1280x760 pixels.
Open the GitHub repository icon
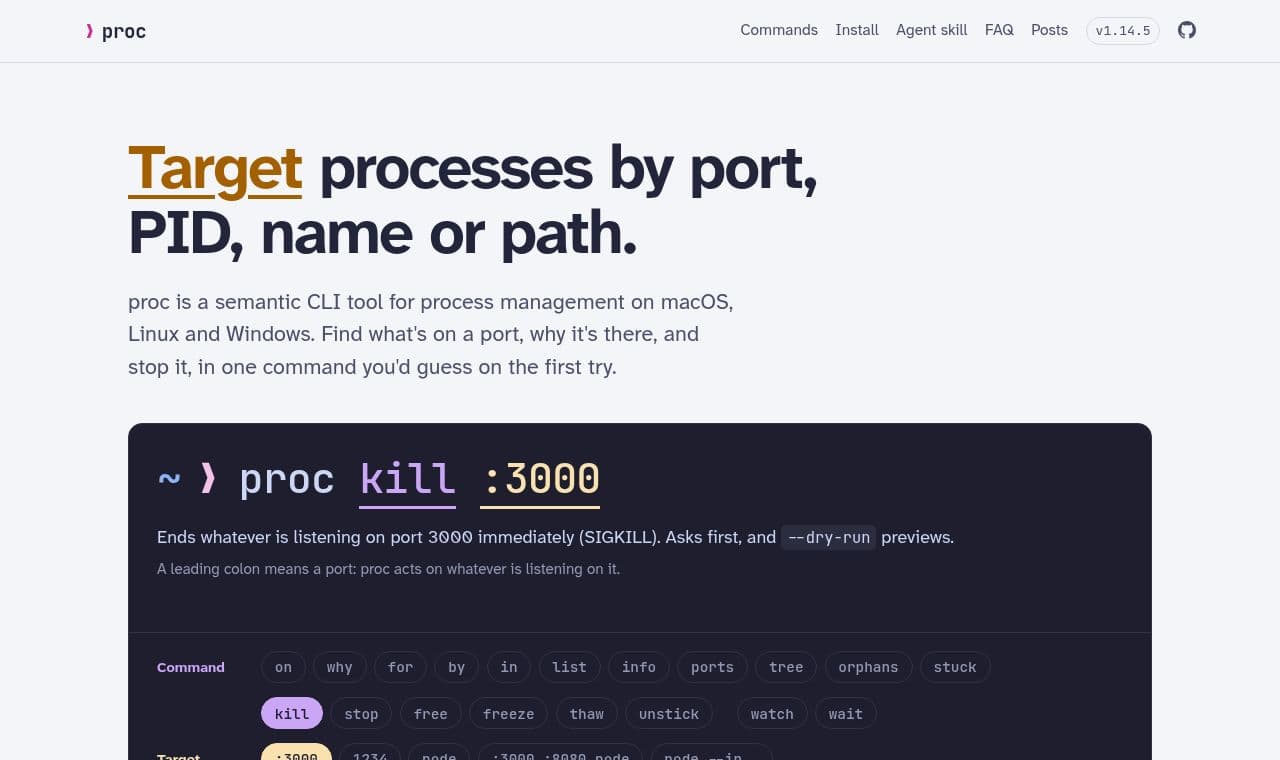(x=1187, y=30)
